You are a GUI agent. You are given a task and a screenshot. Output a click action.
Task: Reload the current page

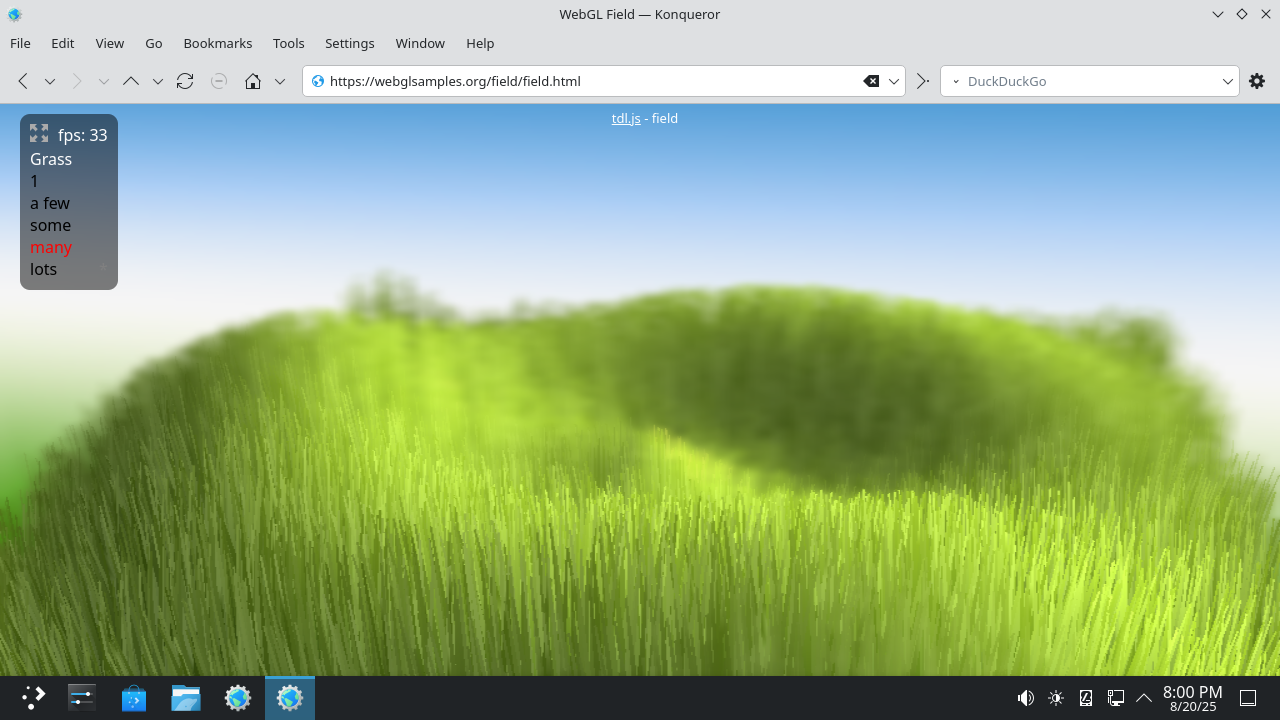185,81
